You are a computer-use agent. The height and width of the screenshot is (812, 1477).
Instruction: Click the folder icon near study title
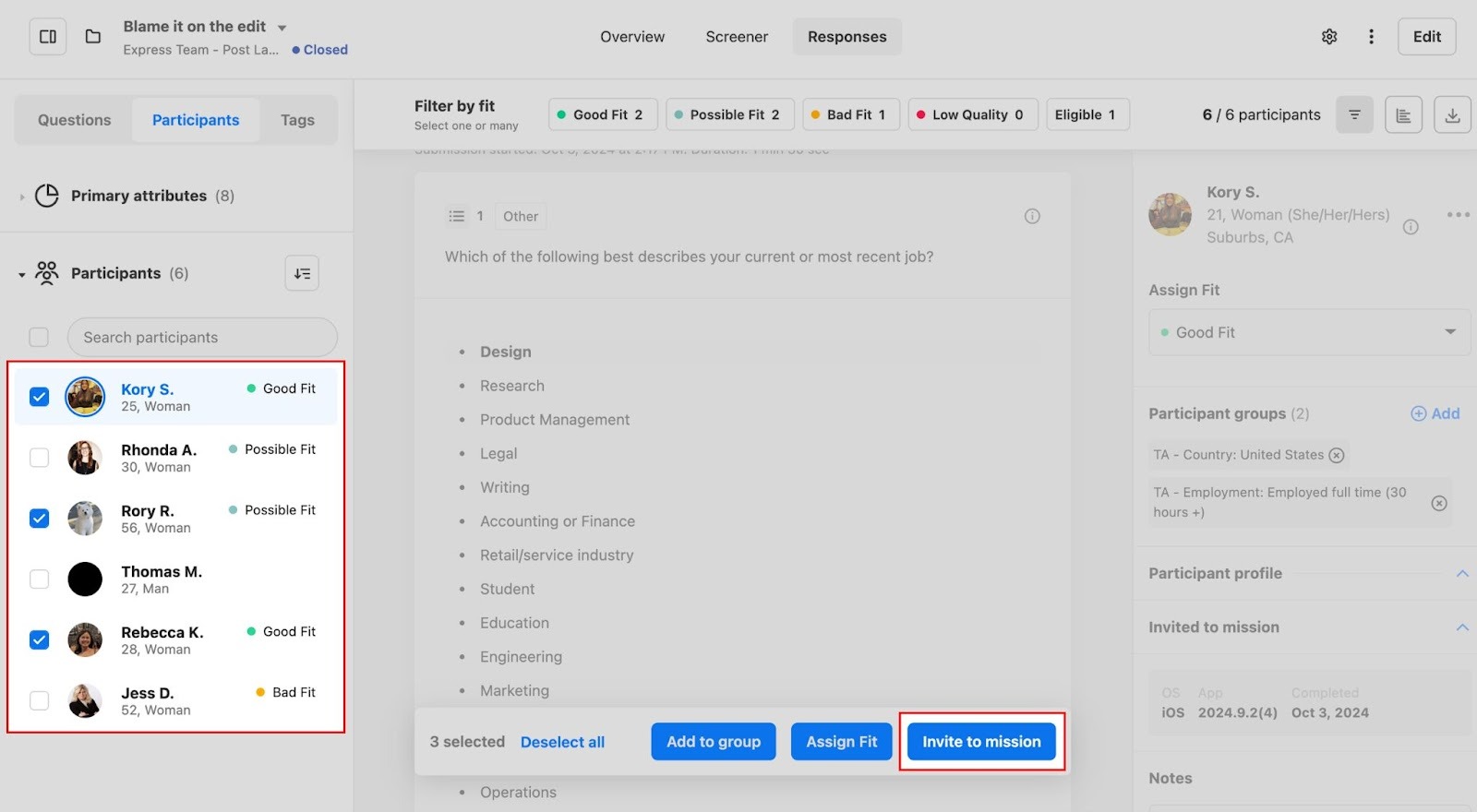click(x=93, y=37)
